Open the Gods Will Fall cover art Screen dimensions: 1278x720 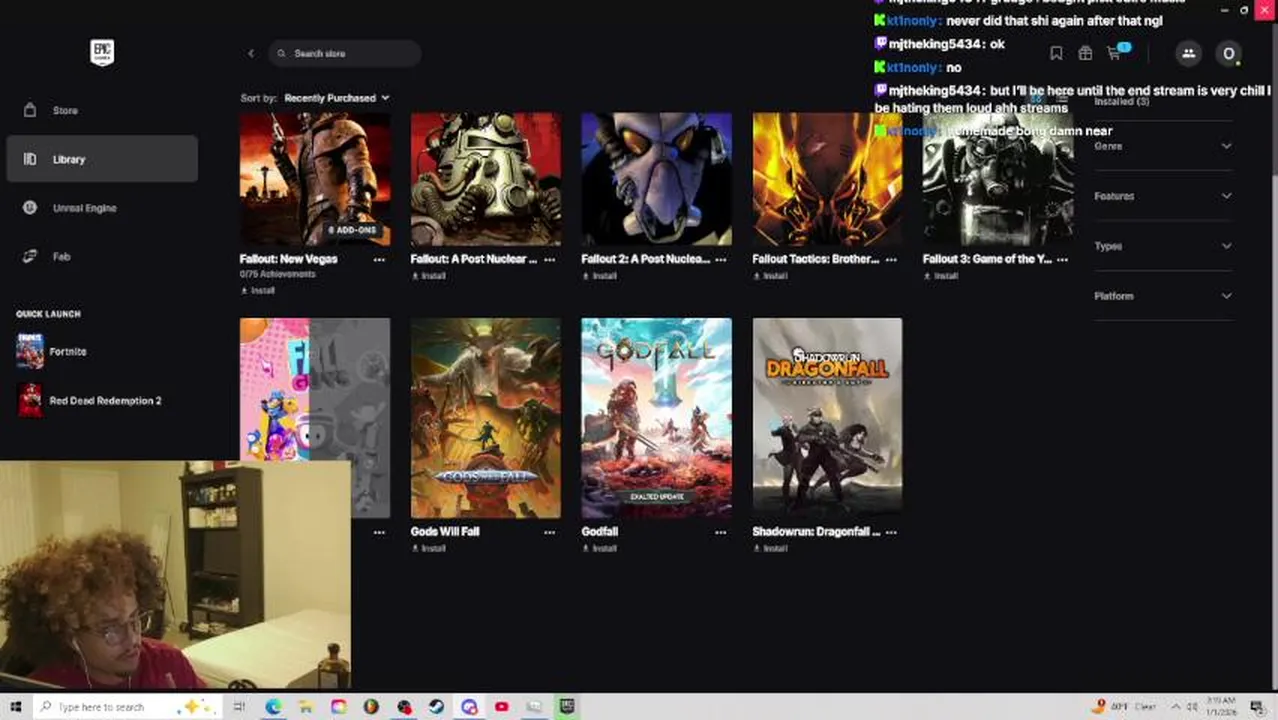486,418
